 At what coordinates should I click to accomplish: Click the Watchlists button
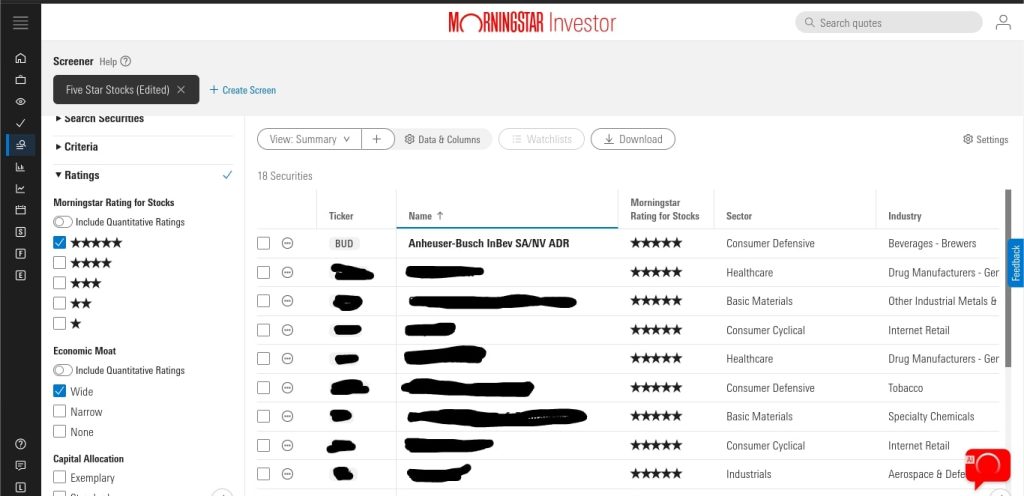coord(541,139)
